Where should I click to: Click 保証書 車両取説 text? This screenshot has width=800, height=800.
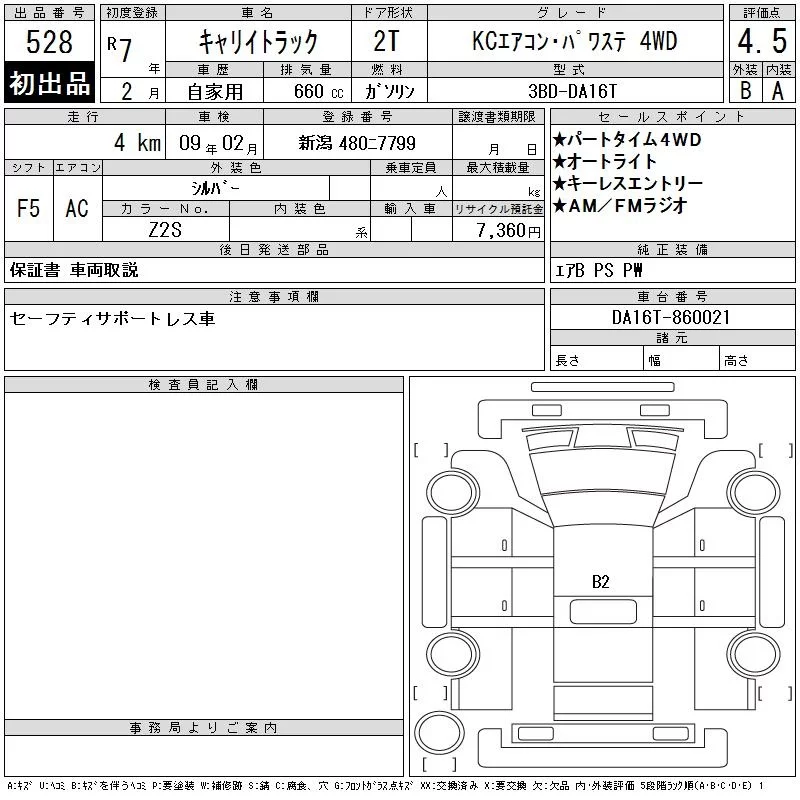(74, 270)
